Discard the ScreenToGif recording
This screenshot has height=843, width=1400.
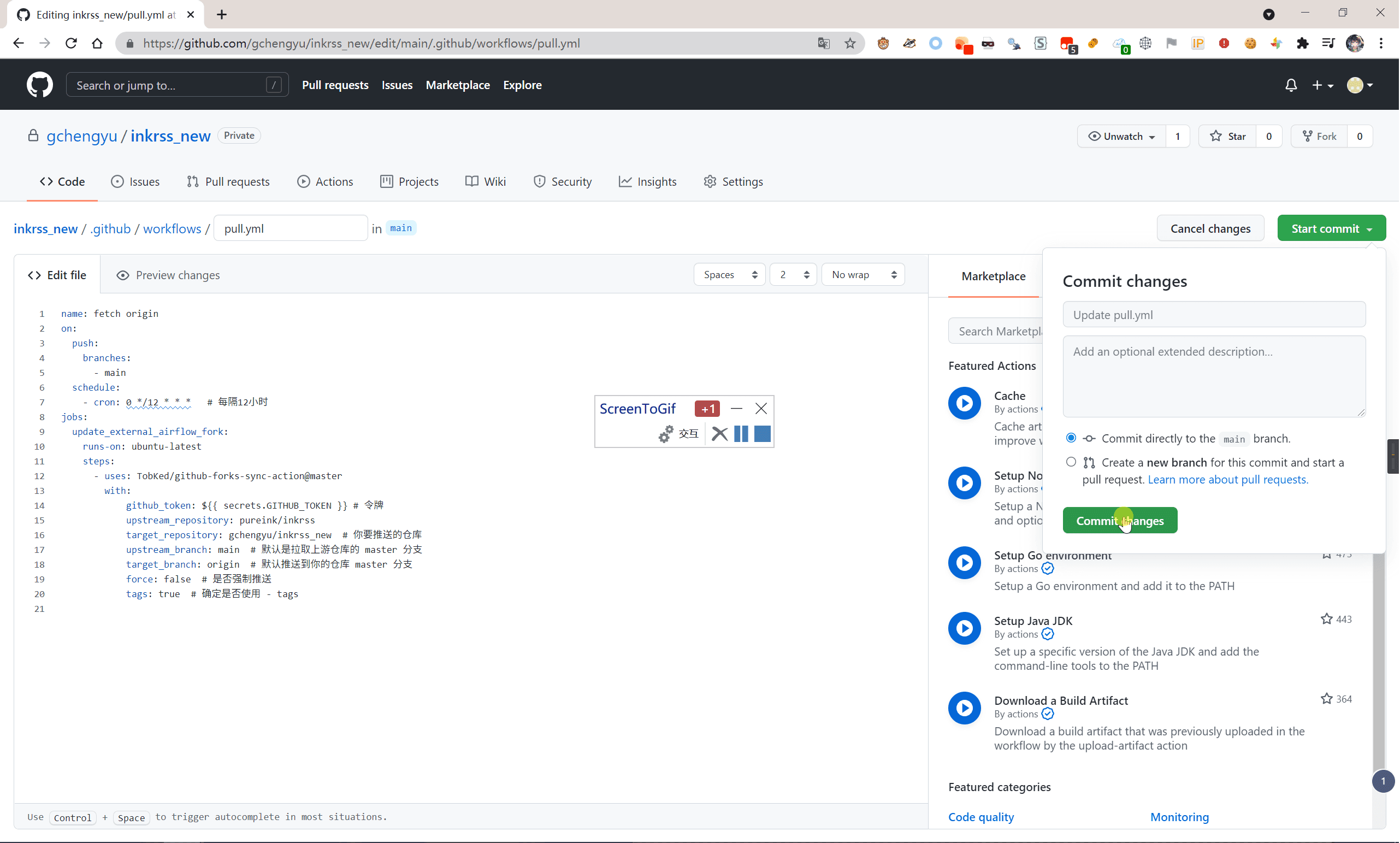(719, 434)
